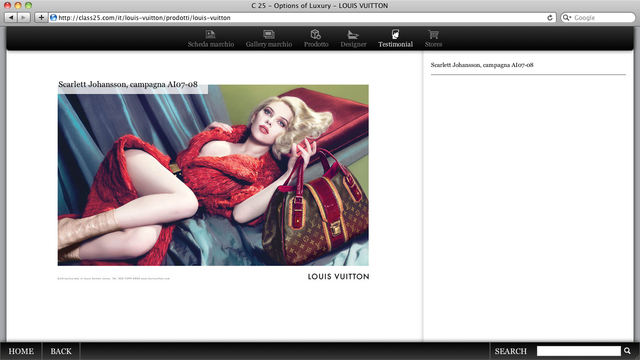Go to HOME in bottom bar
The height and width of the screenshot is (360, 640).
click(21, 351)
